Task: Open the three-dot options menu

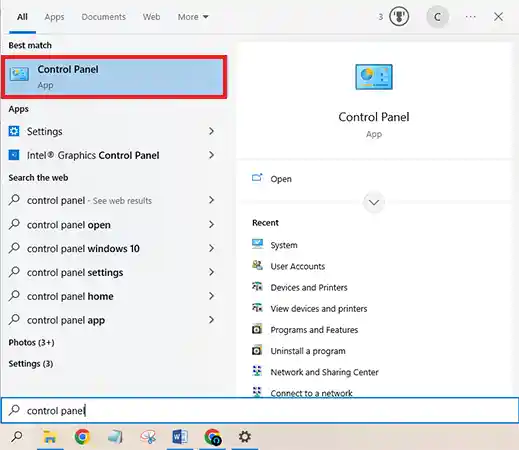Action: tap(470, 17)
